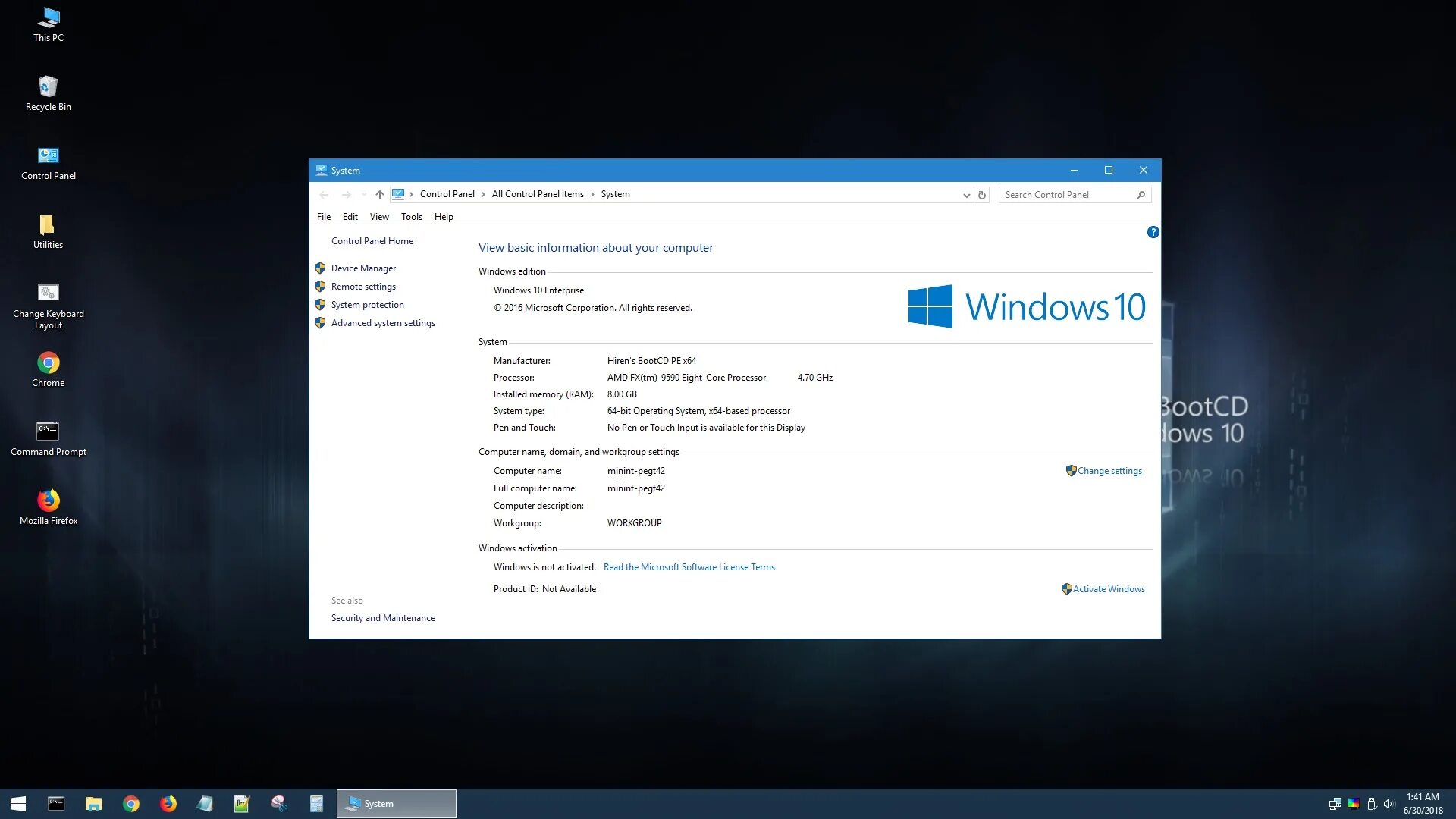Viewport: 1456px width, 819px height.
Task: Click the System window title bar icon
Action: tap(322, 171)
